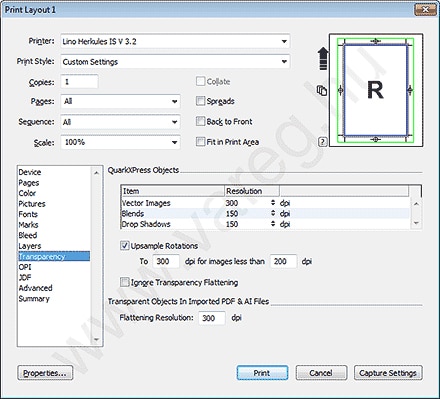
Task: Enable Ignore Transparency Flattening
Action: (x=124, y=282)
